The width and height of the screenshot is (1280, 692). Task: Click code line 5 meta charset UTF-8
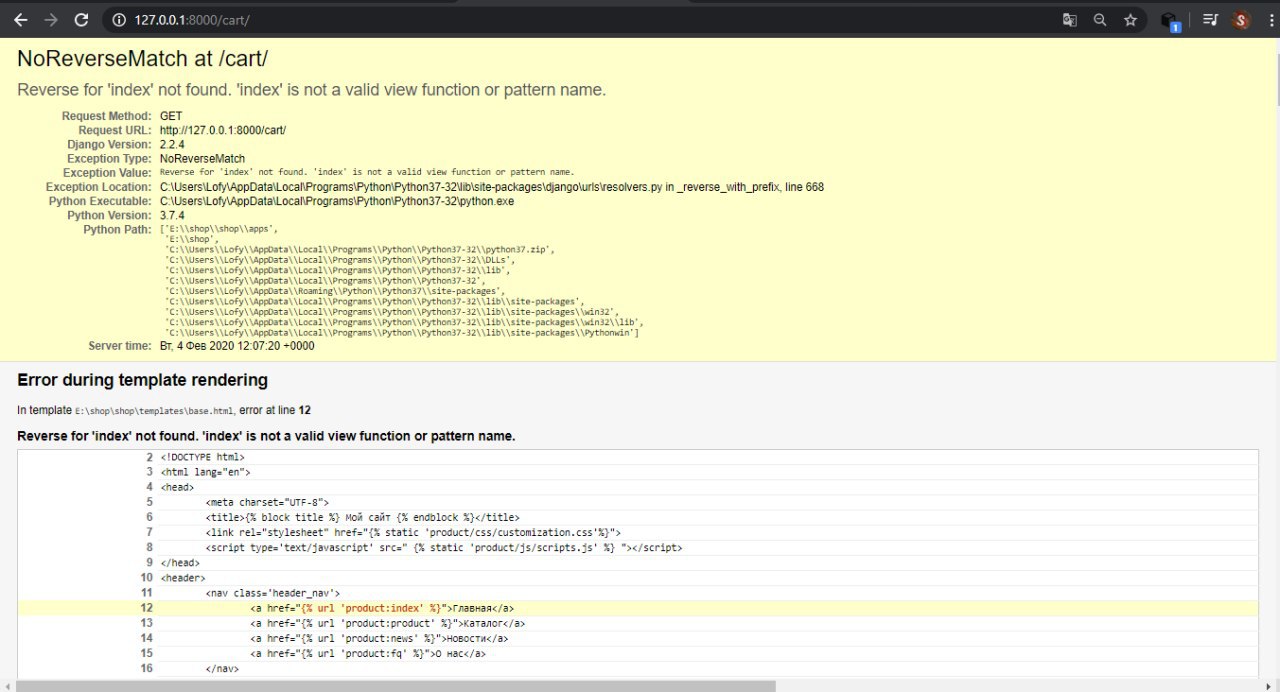coord(638,502)
